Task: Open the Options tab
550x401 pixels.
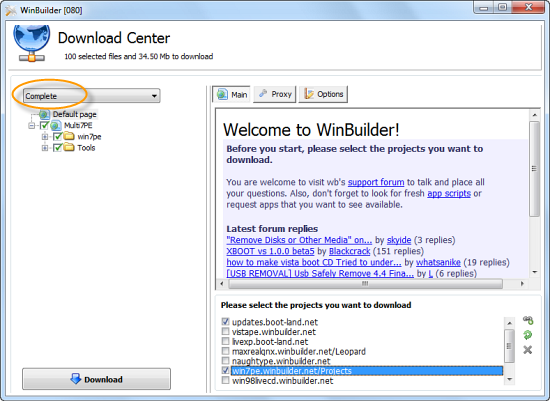Action: click(x=323, y=94)
